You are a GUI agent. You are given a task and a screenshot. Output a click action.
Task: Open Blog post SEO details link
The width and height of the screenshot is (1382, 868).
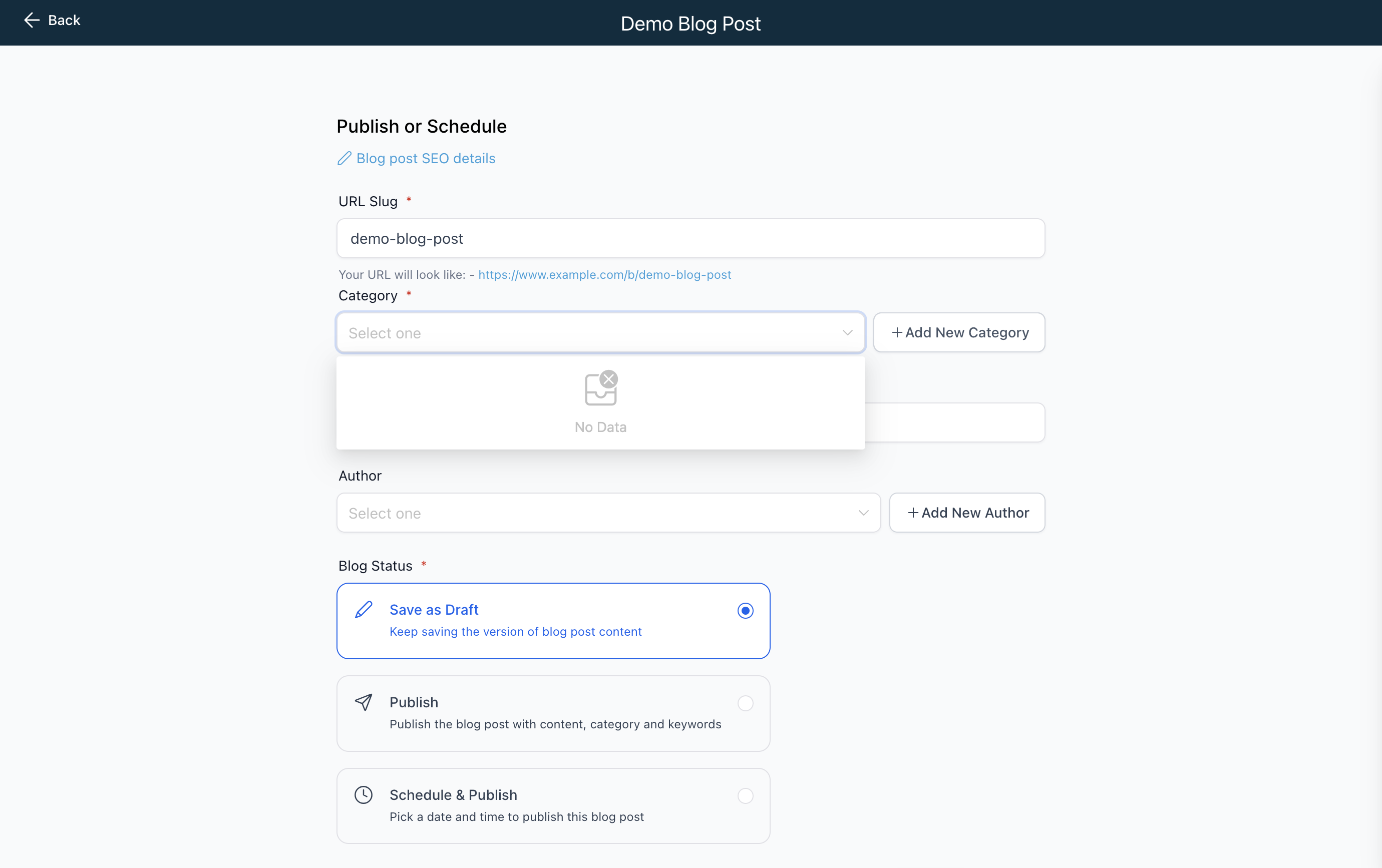426,158
